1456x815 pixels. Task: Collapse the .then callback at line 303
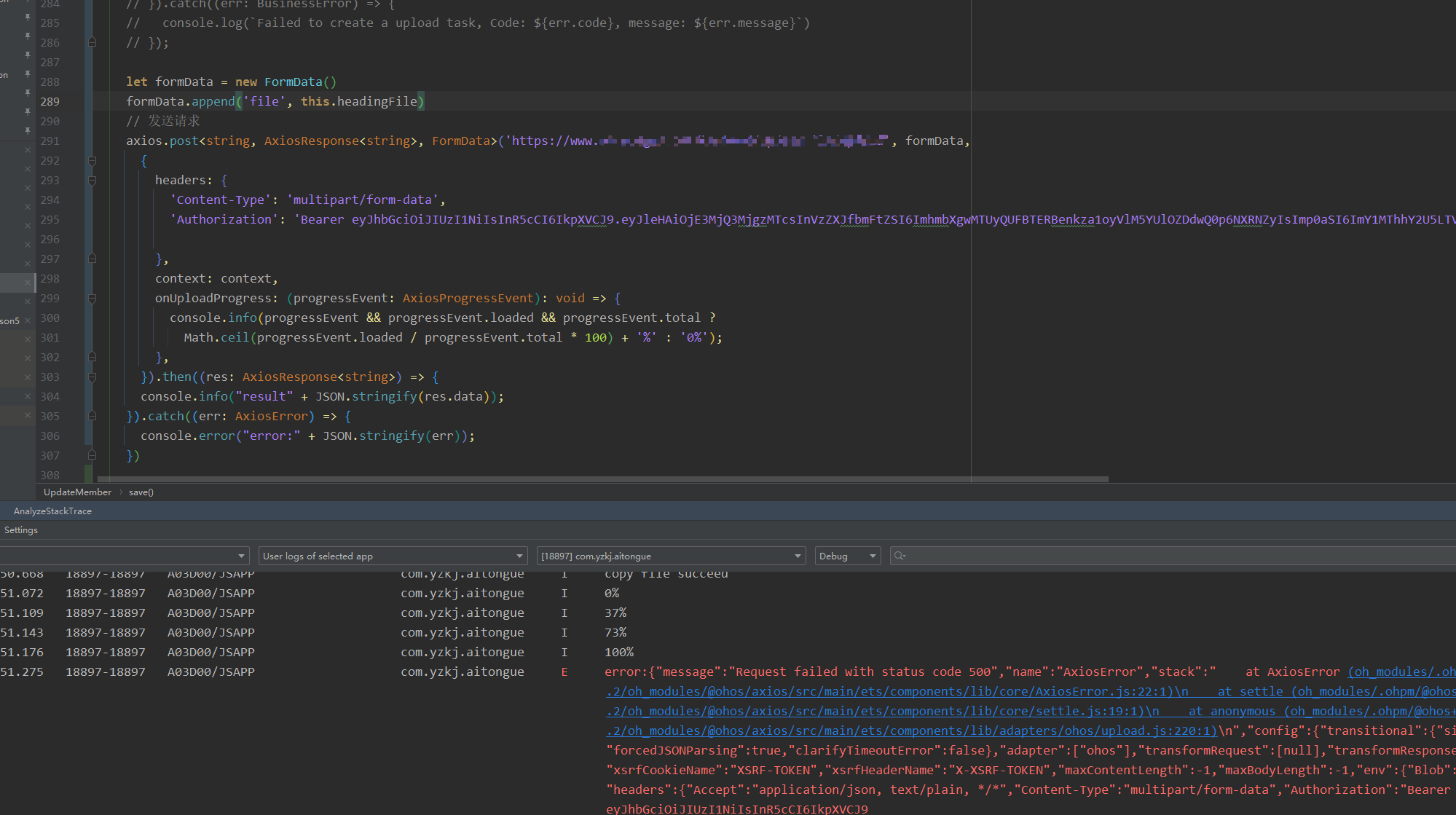pyautogui.click(x=93, y=377)
